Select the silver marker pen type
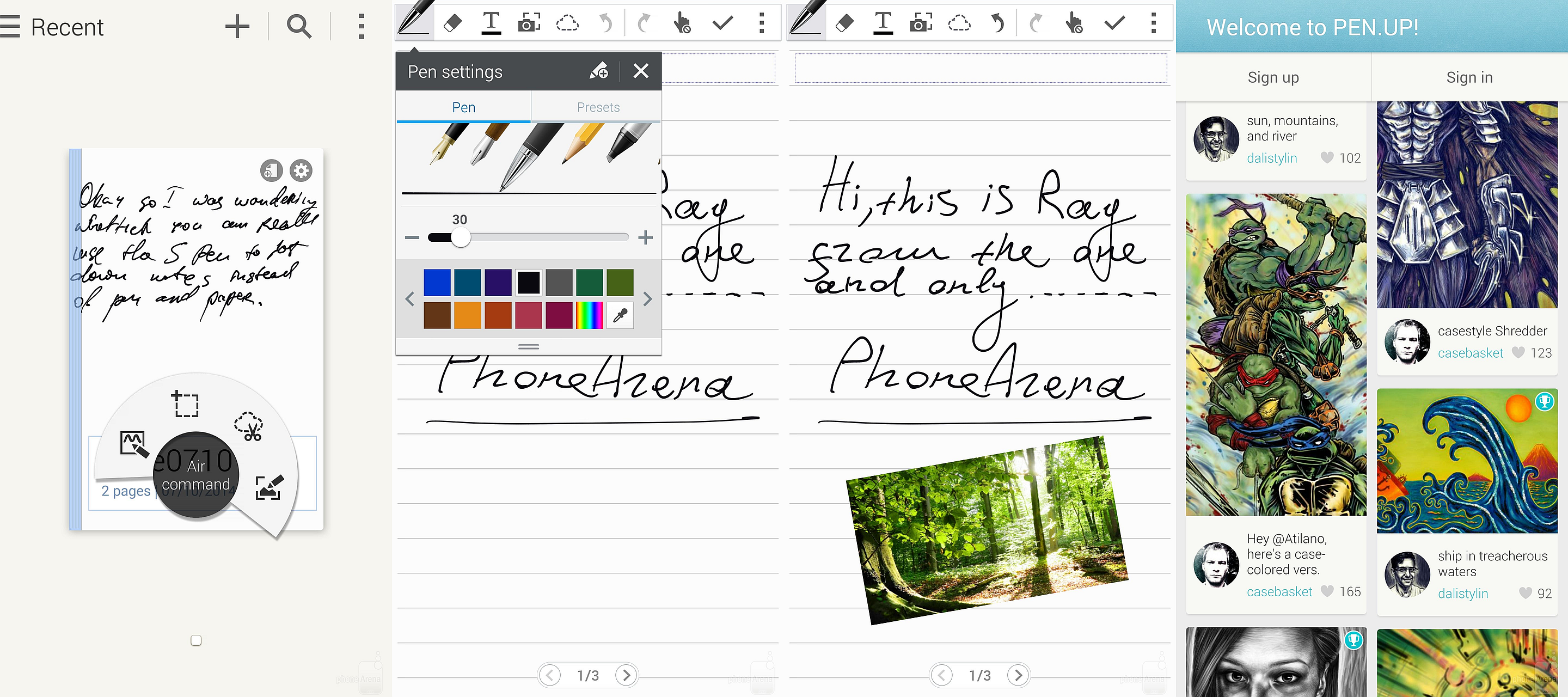This screenshot has height=697, width=1568. [629, 143]
